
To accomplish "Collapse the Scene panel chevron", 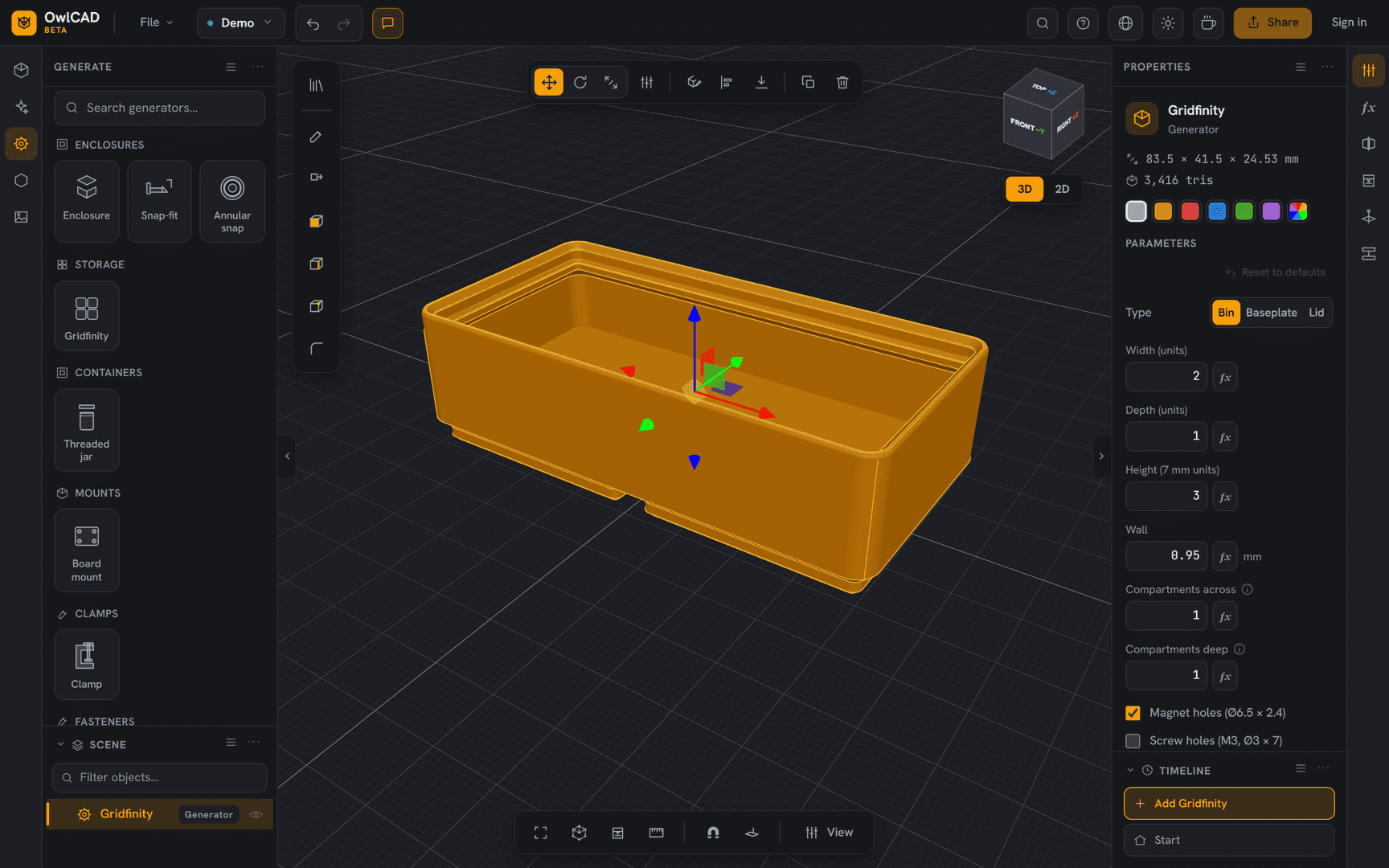I will point(60,744).
